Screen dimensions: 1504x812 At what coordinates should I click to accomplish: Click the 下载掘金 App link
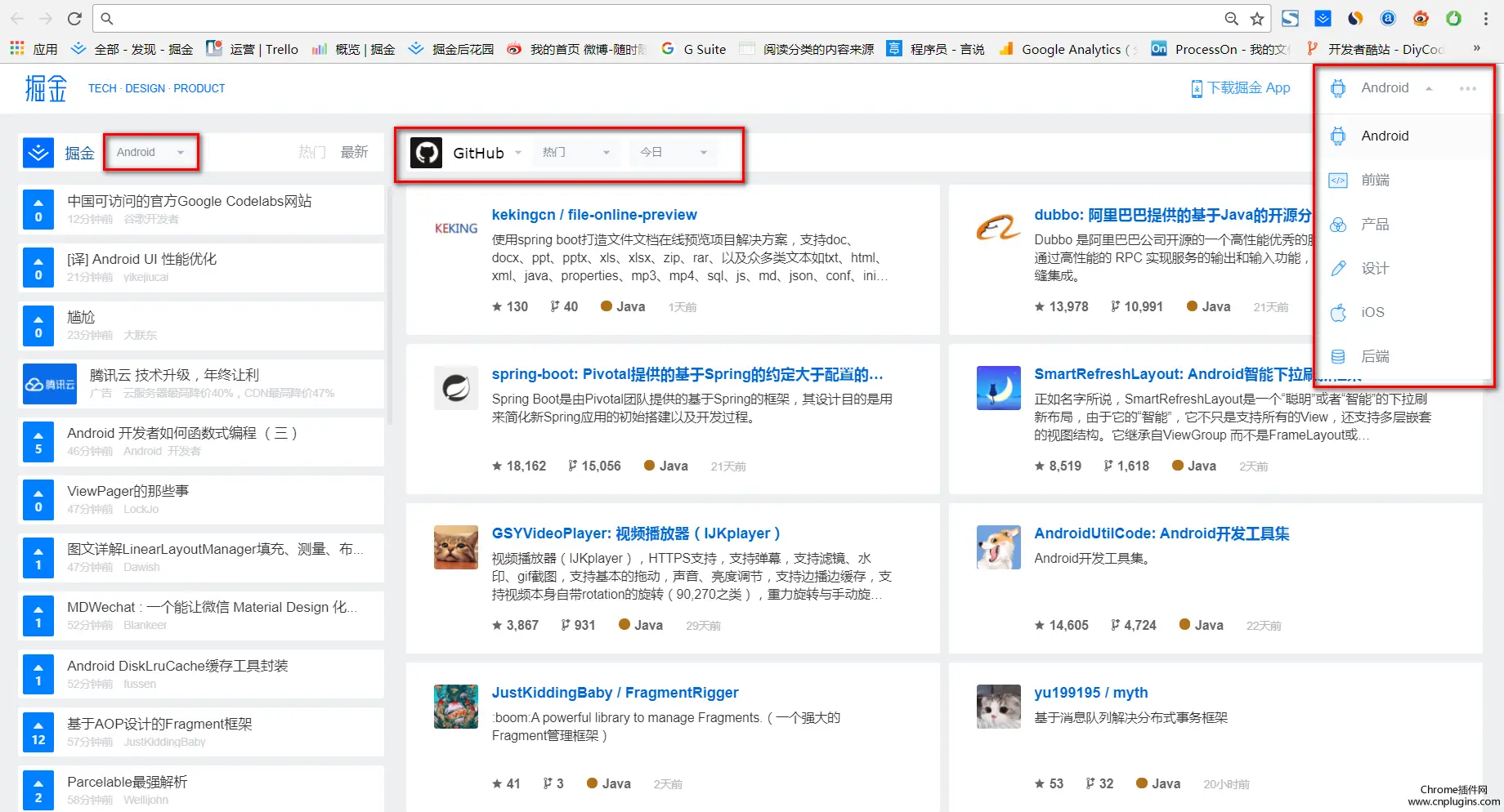[1240, 87]
